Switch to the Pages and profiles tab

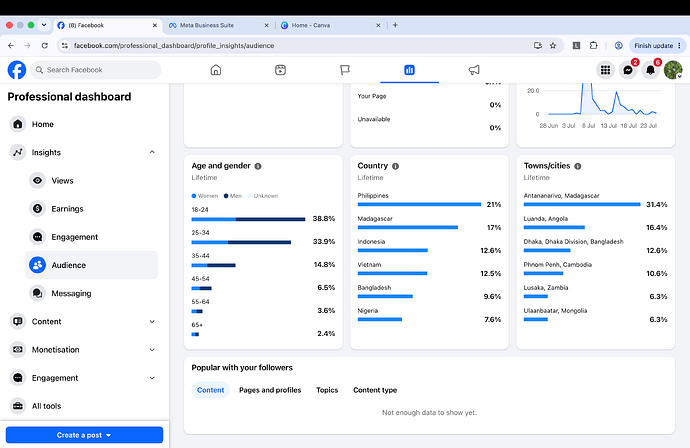click(270, 390)
